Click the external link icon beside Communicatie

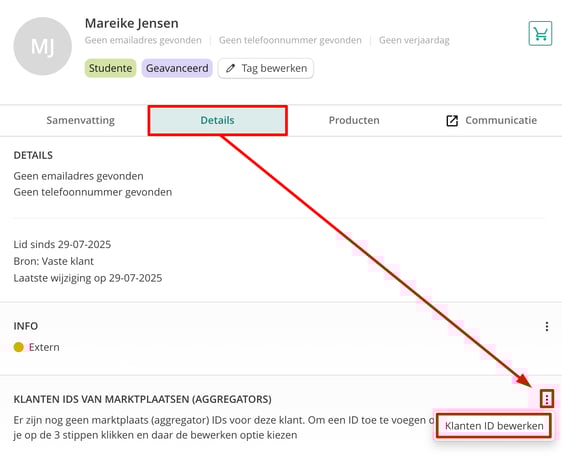(x=452, y=120)
